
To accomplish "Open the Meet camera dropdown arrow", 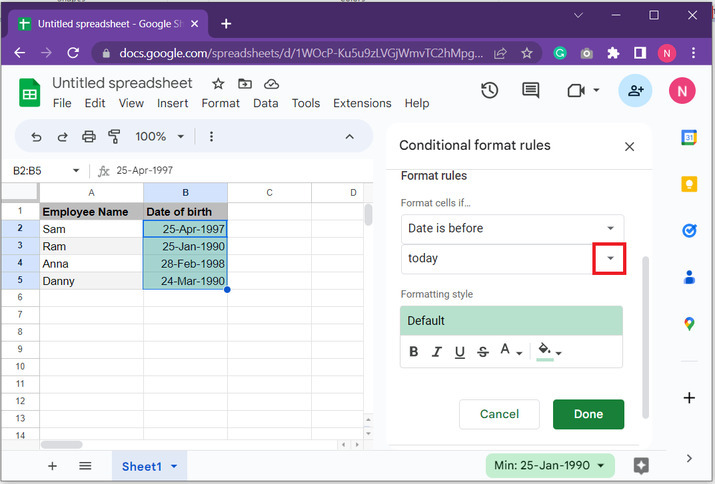I will (x=596, y=90).
